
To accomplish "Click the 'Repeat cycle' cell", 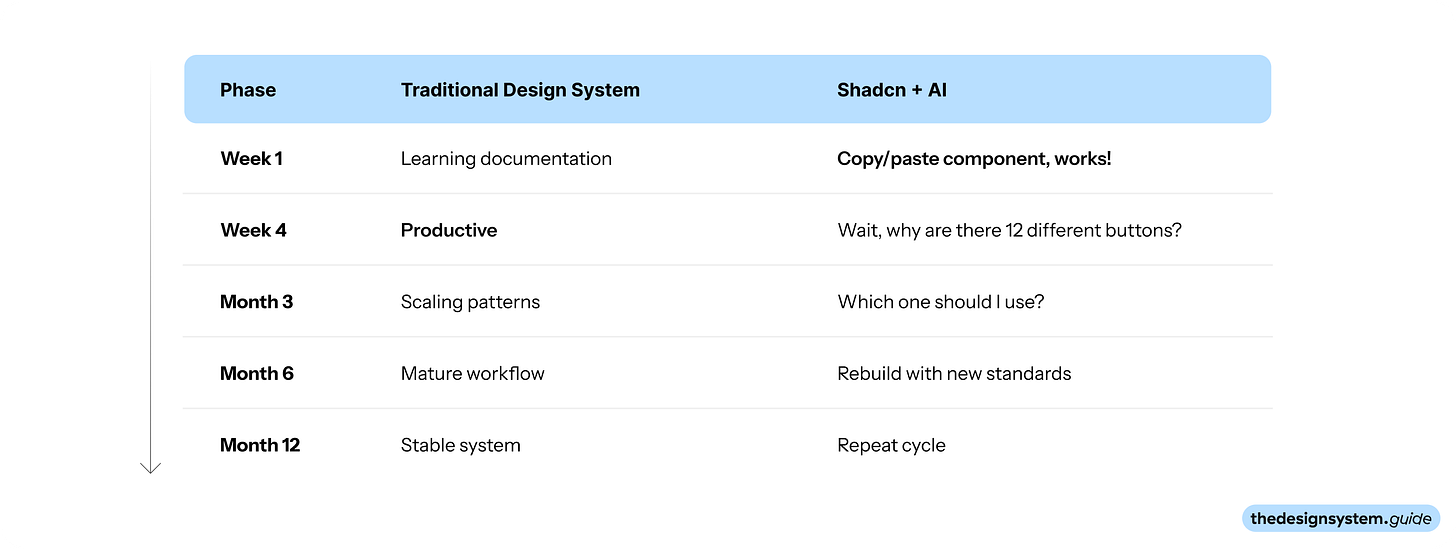I will coord(891,446).
